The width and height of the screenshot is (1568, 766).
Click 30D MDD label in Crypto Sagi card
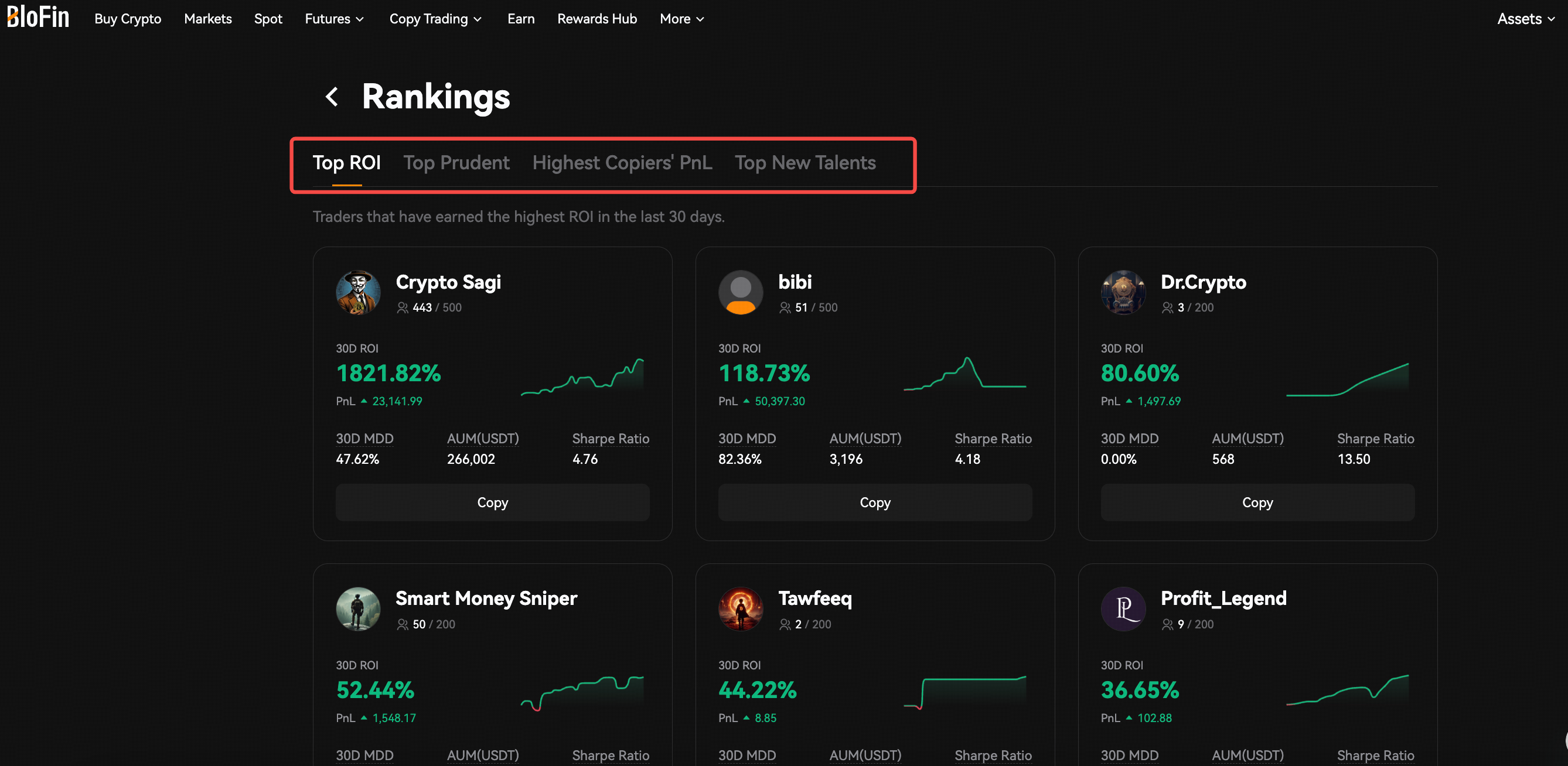(x=364, y=439)
